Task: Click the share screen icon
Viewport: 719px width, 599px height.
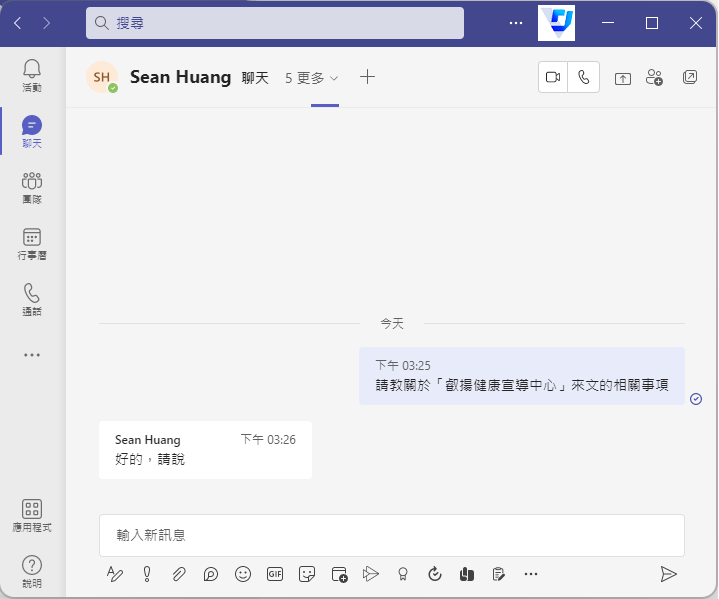Action: coord(623,78)
